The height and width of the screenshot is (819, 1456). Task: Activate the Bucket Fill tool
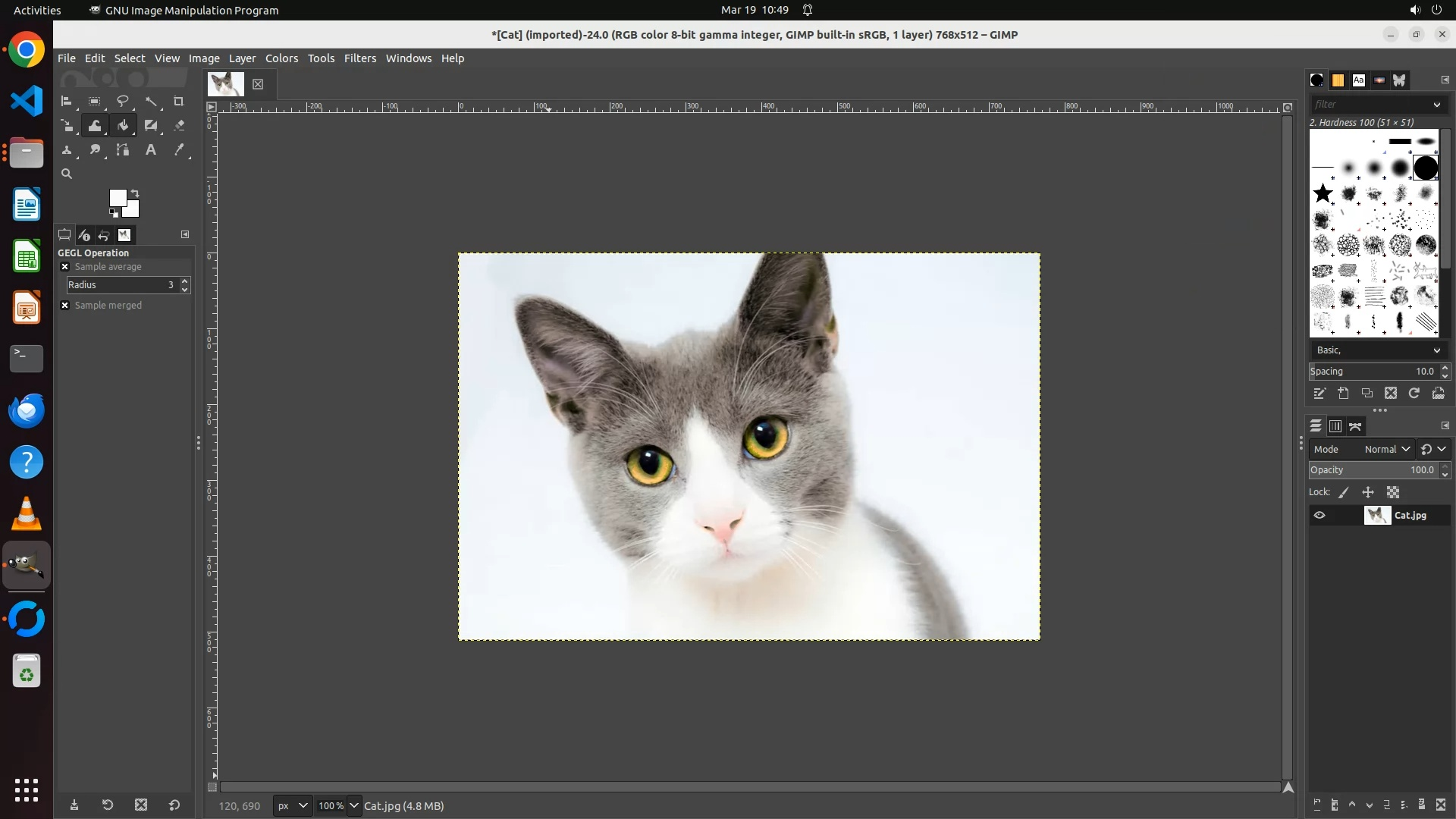click(123, 126)
